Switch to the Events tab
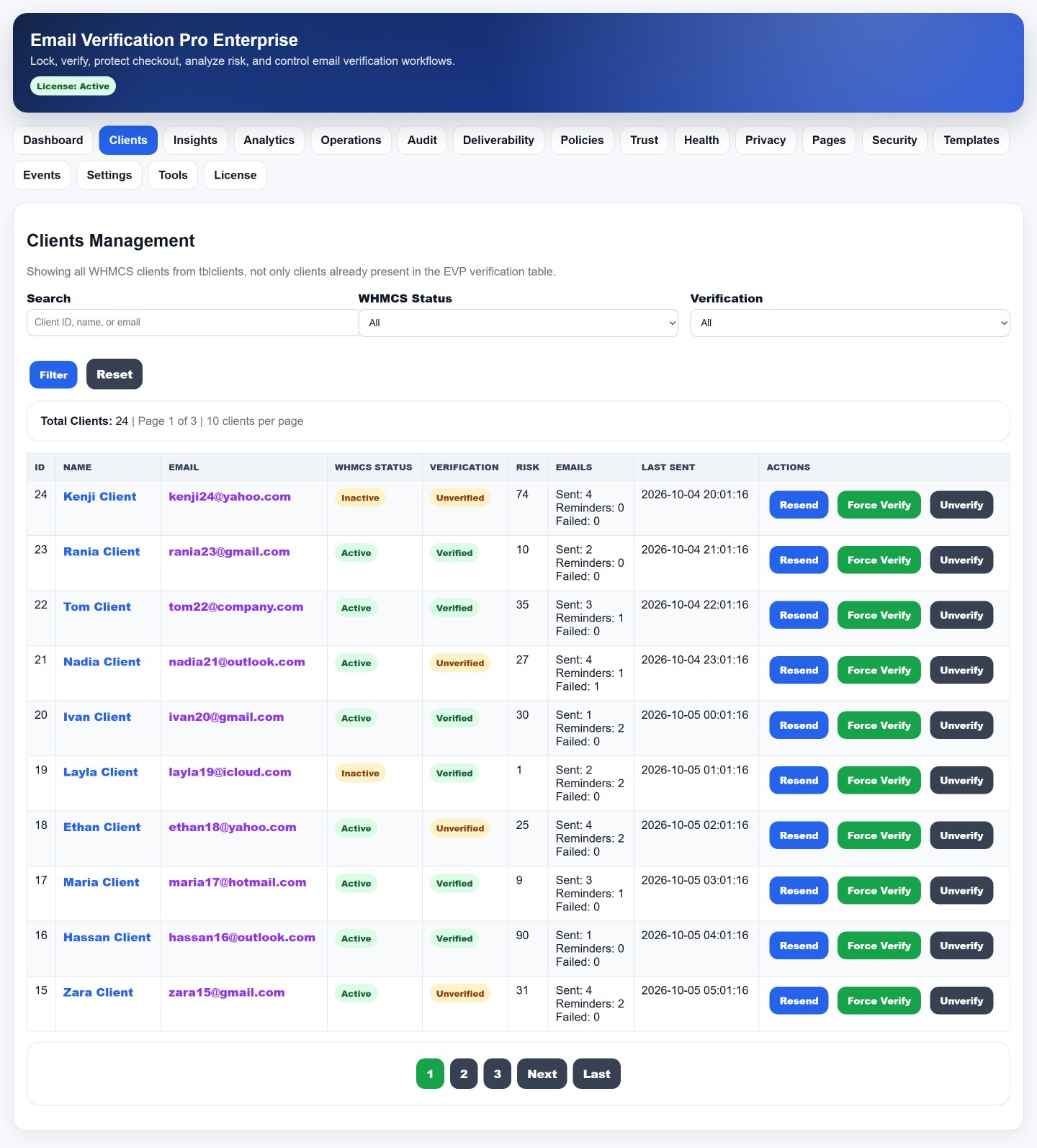This screenshot has height=1148, width=1037. (42, 175)
